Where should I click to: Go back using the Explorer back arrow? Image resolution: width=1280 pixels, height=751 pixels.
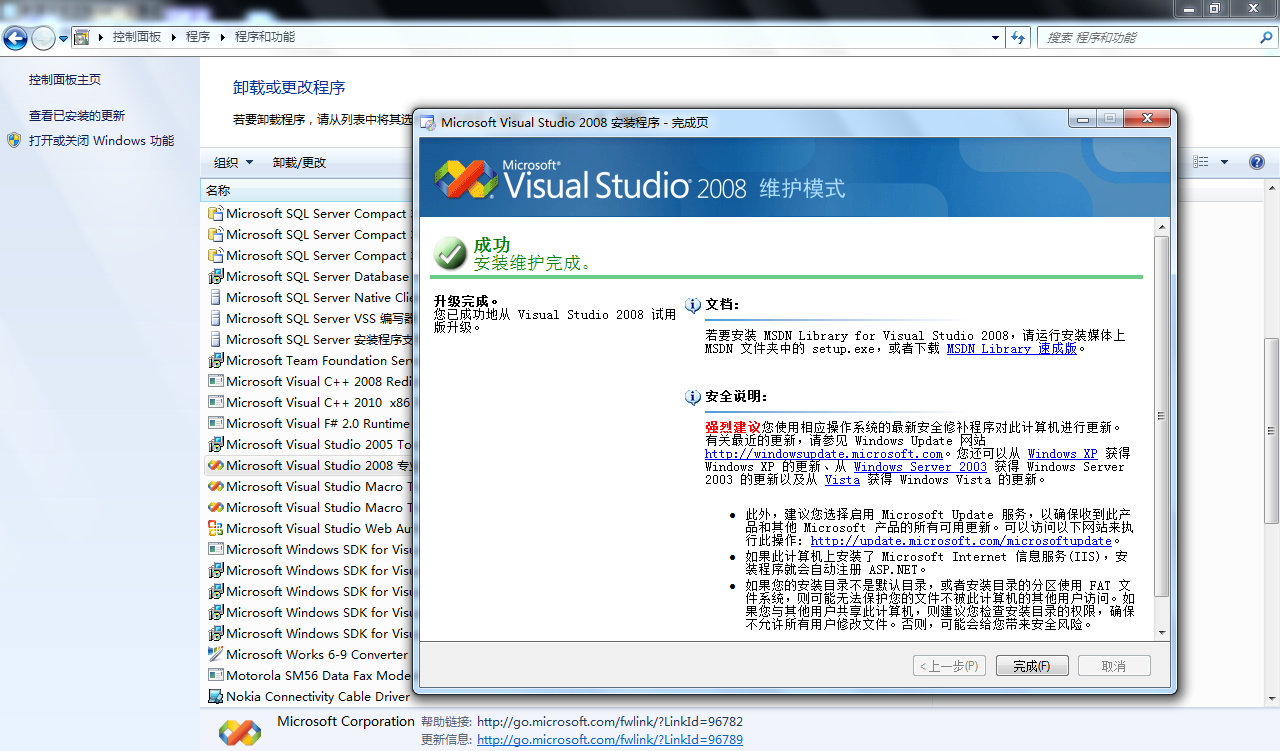click(15, 38)
